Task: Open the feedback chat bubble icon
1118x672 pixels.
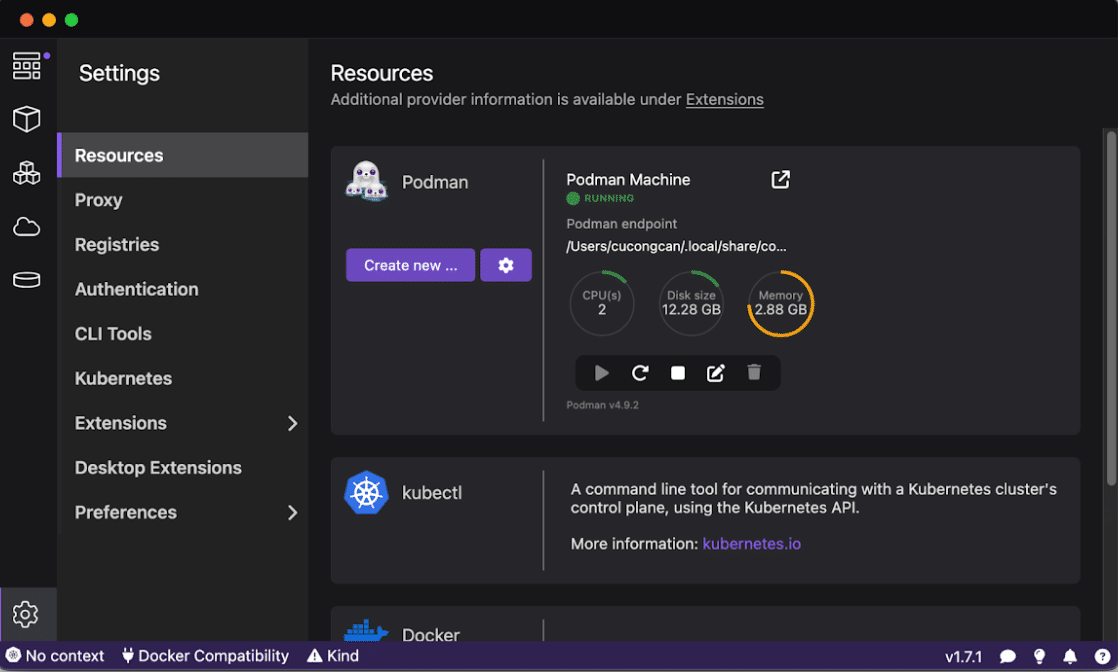Action: coord(1007,656)
